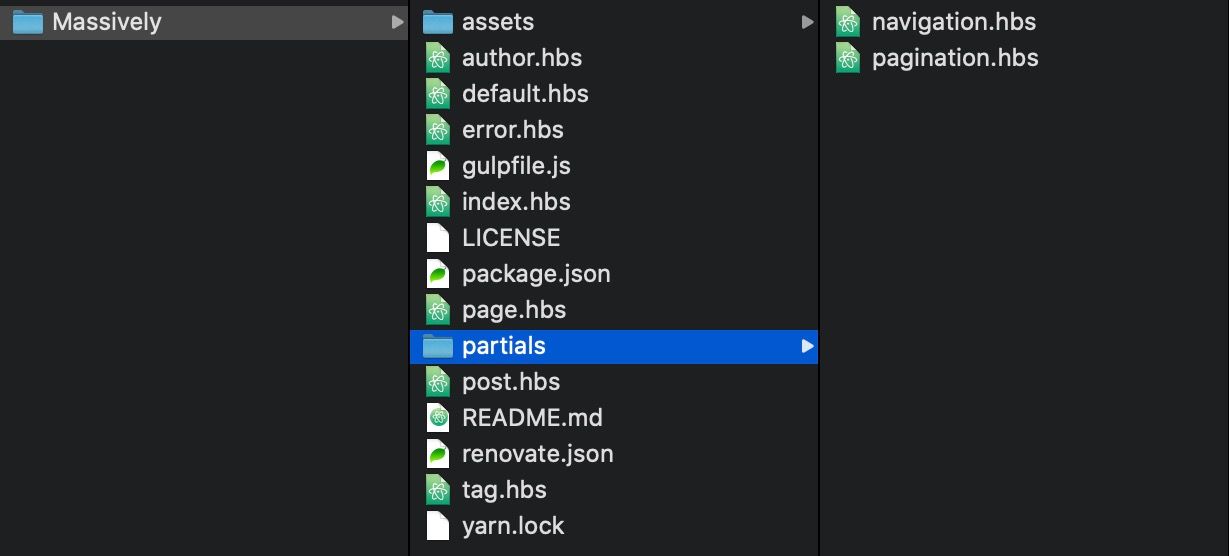The image size is (1229, 556).
Task: Click the yarn.lock document icon
Action: coord(437,526)
